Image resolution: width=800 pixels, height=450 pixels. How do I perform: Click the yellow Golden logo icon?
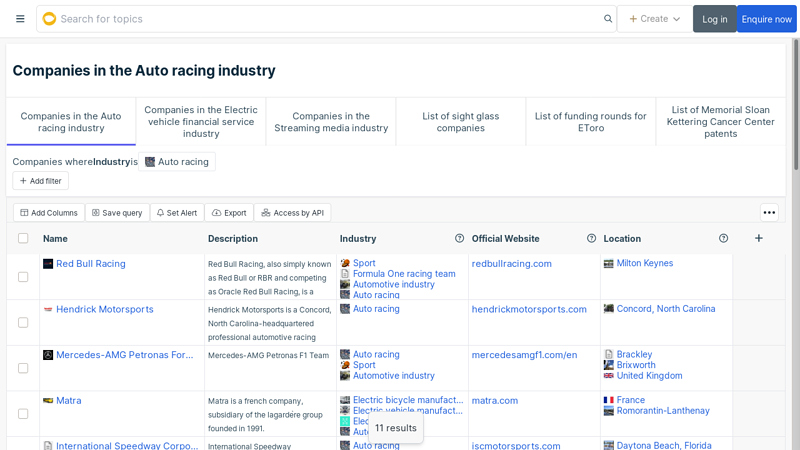pyautogui.click(x=49, y=19)
